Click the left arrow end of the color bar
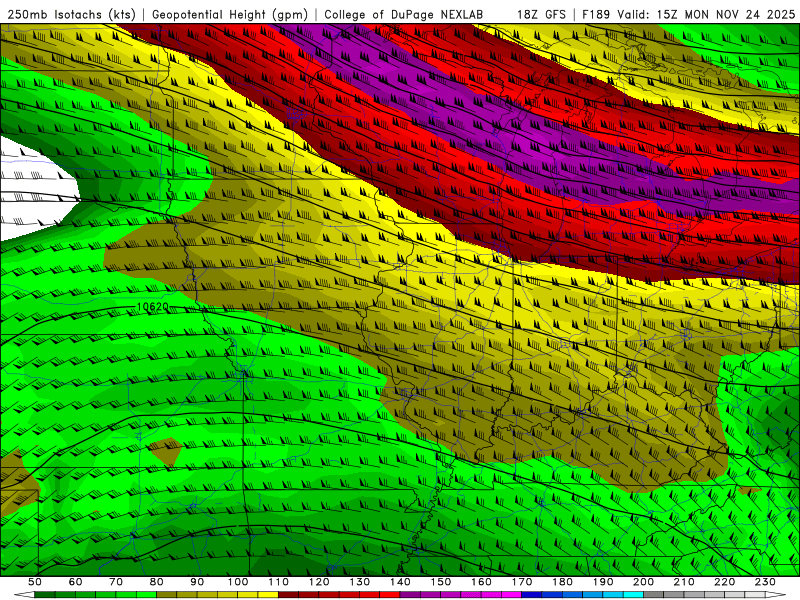The image size is (800, 600). [x=24, y=595]
